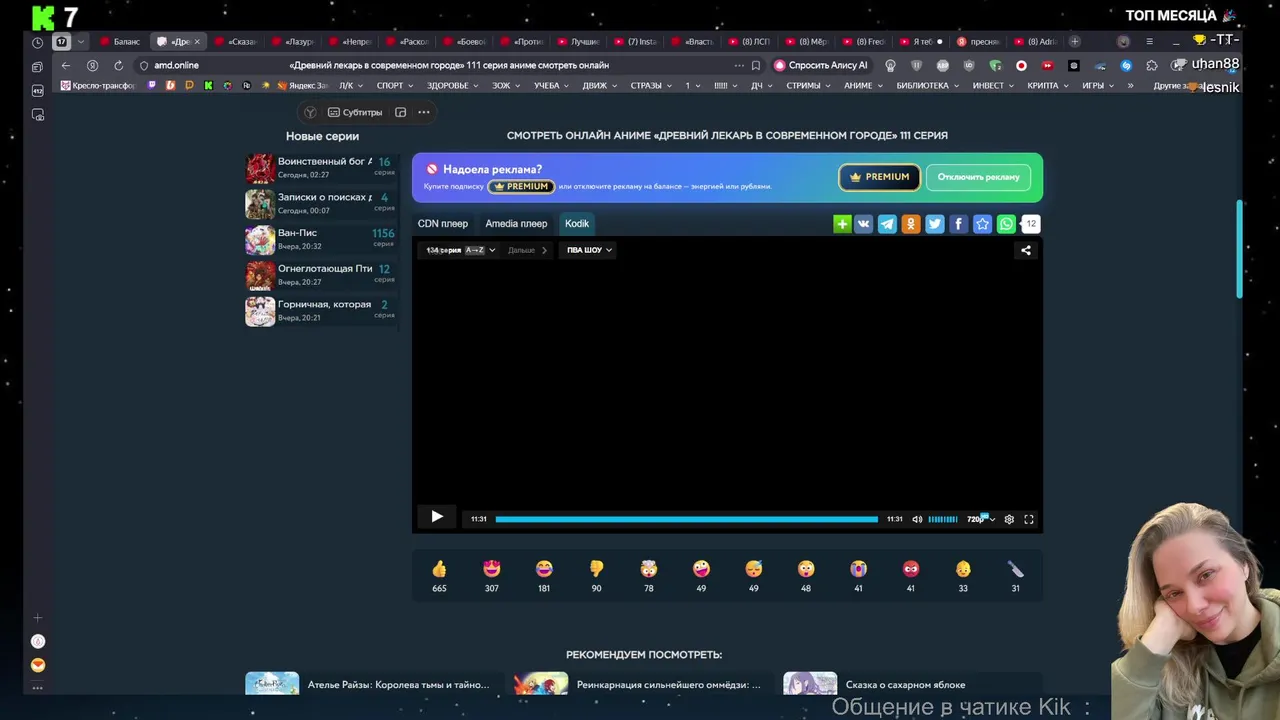The image size is (1280, 720).
Task: Click the blue star bookmark share icon
Action: click(982, 224)
